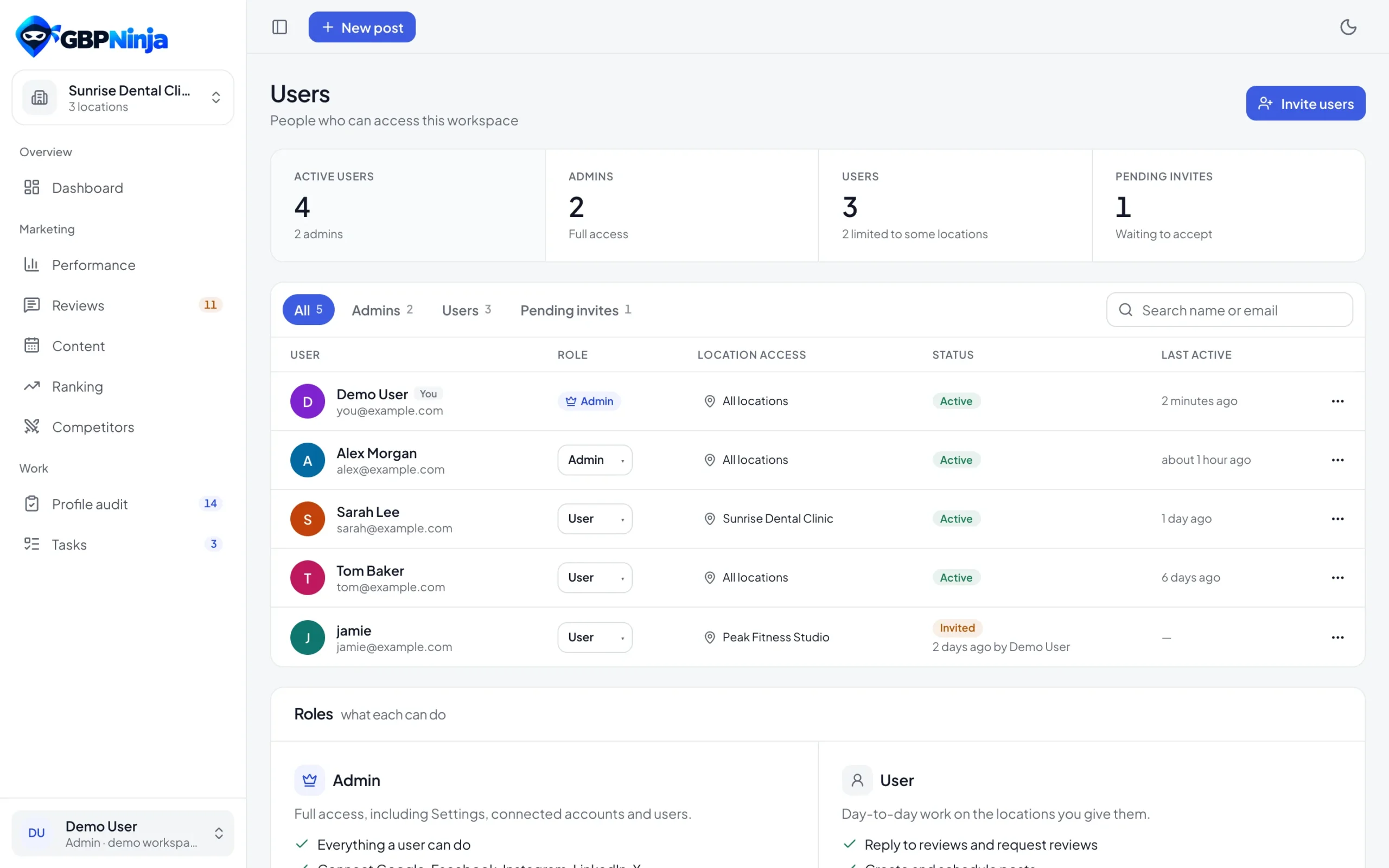This screenshot has height=868, width=1389.
Task: Open actions menu for Demo User row
Action: [x=1337, y=401]
